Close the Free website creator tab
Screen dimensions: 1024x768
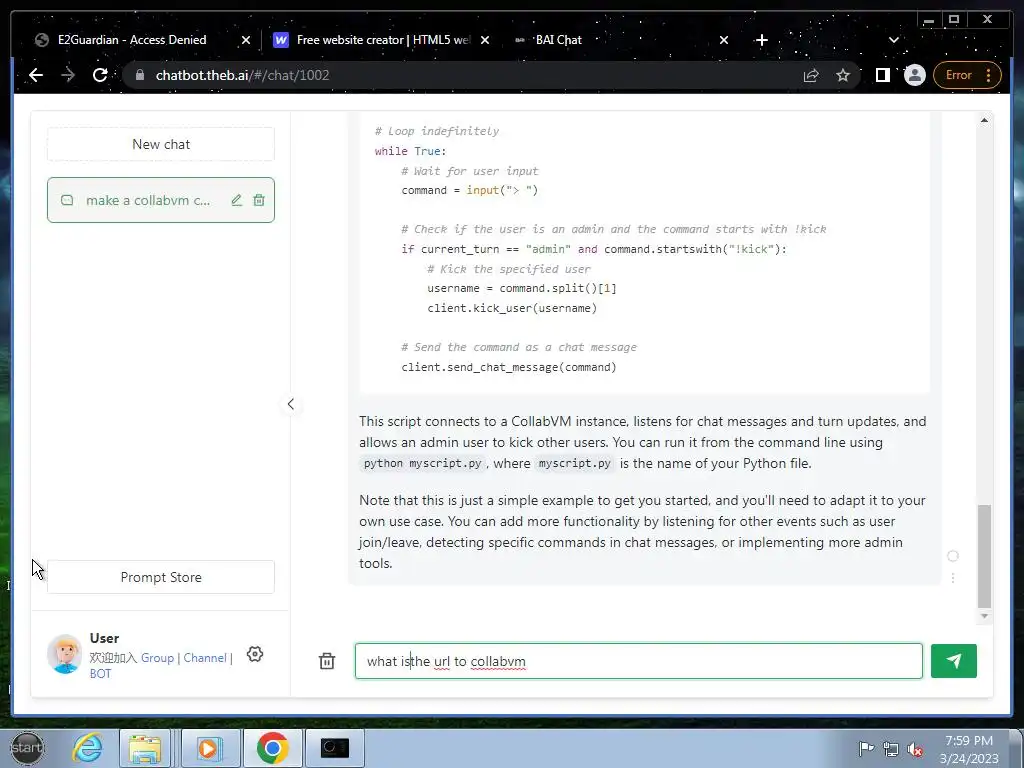coord(485,40)
